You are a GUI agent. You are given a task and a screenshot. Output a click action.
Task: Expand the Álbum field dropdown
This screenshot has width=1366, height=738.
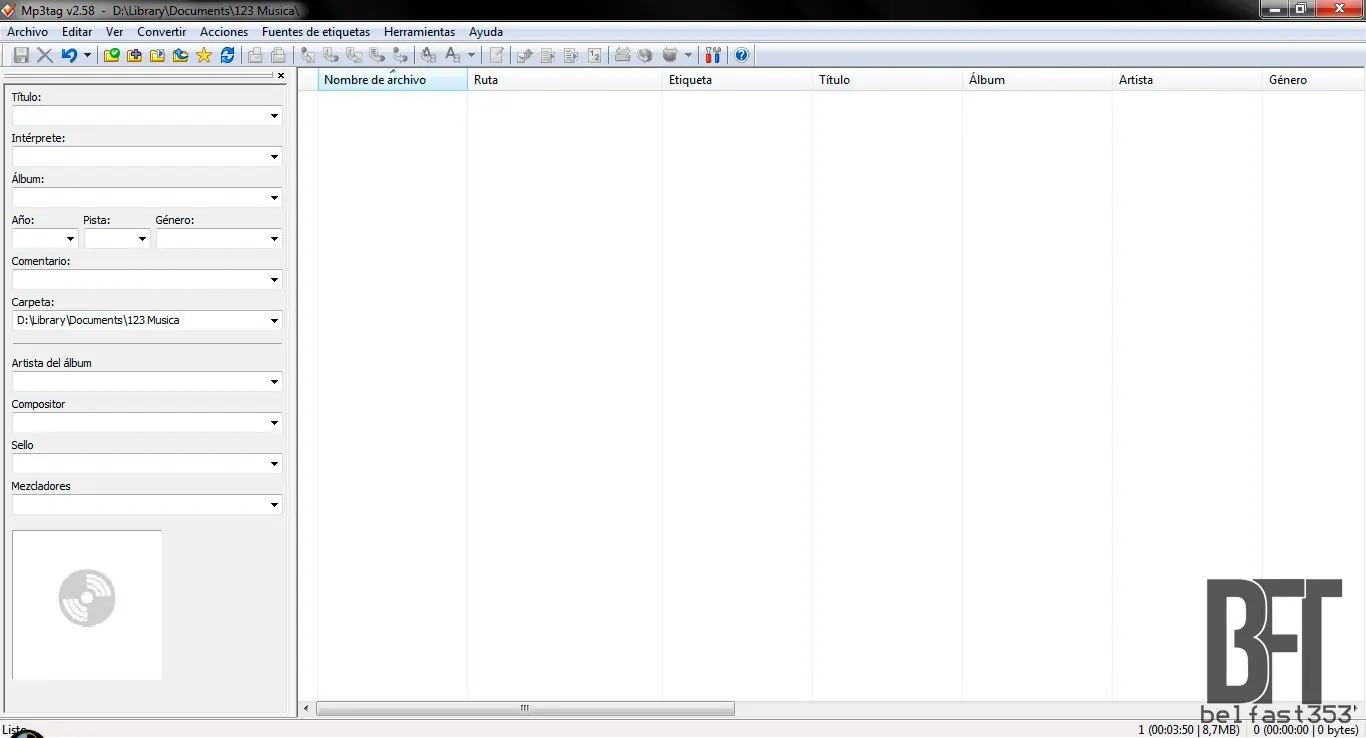click(274, 198)
